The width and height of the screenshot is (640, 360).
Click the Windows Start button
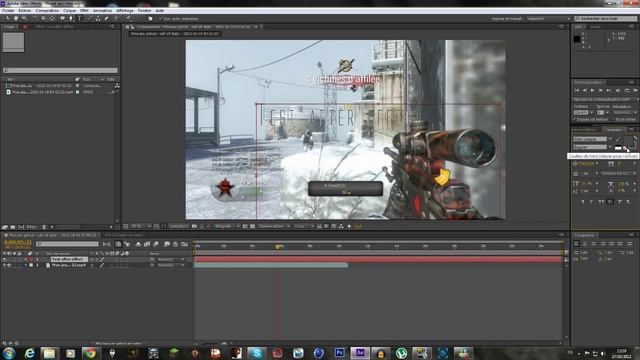(x=9, y=353)
